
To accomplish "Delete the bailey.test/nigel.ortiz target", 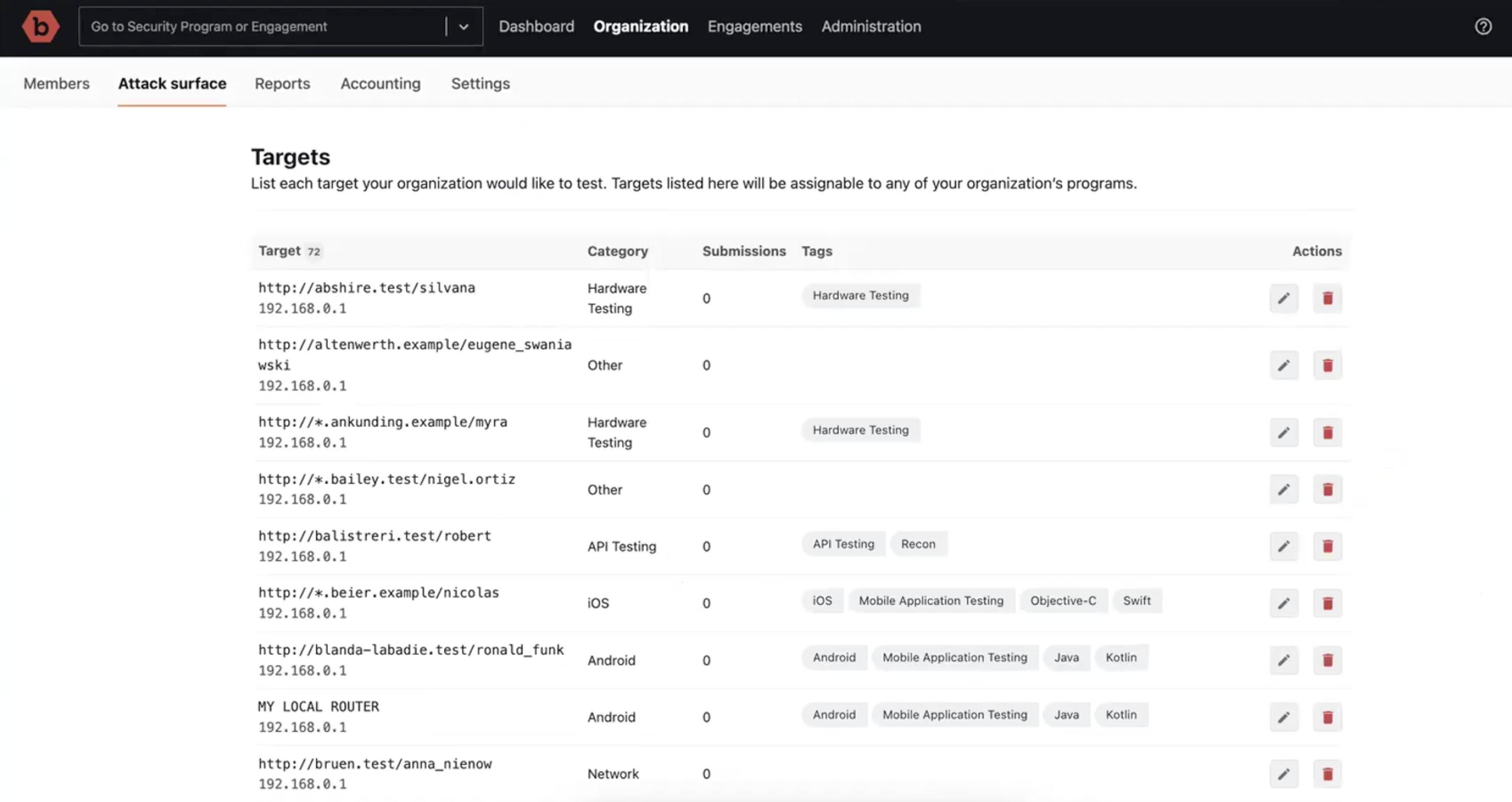I will pos(1328,490).
